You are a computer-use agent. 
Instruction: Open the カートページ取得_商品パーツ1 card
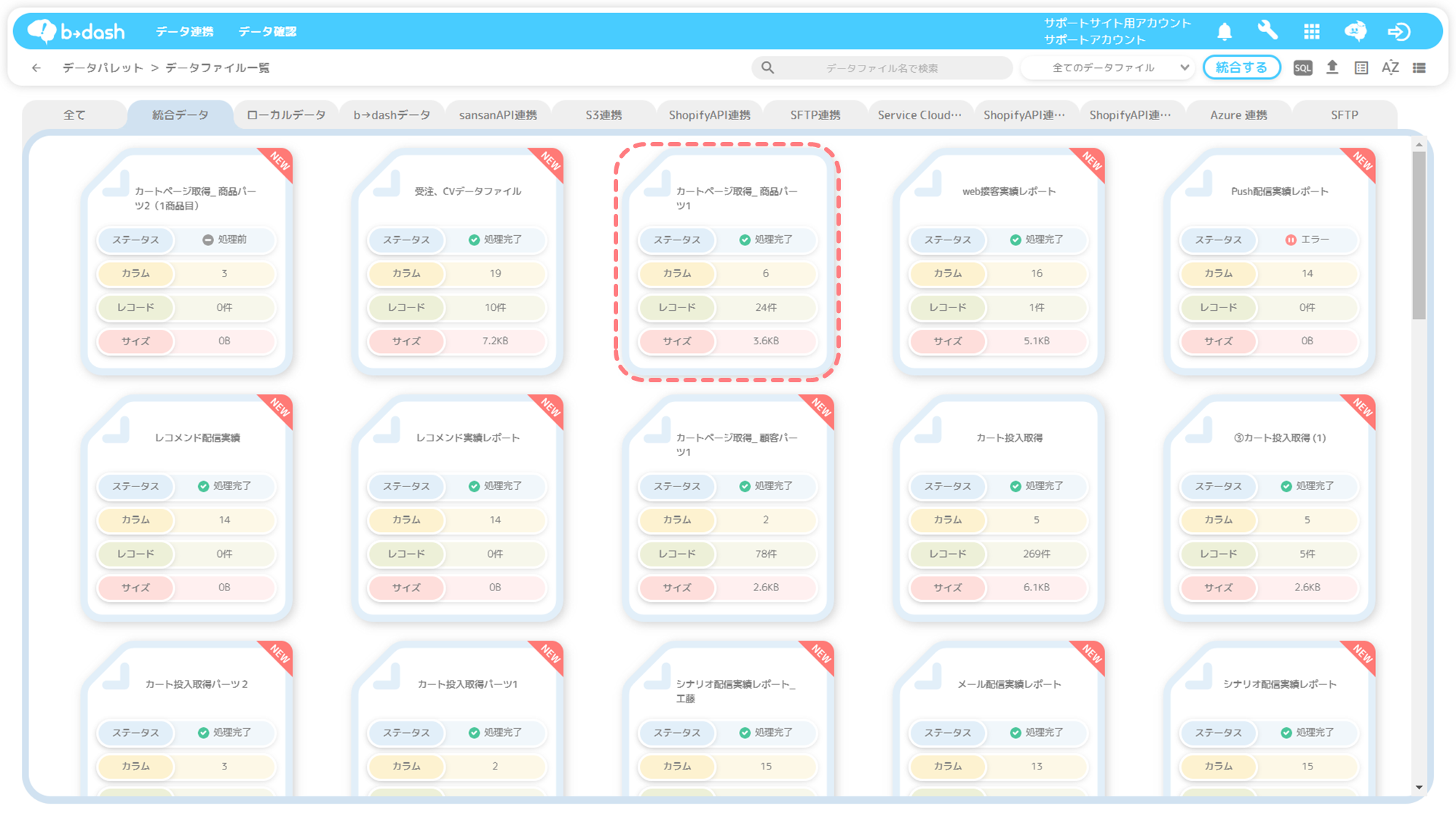click(727, 261)
